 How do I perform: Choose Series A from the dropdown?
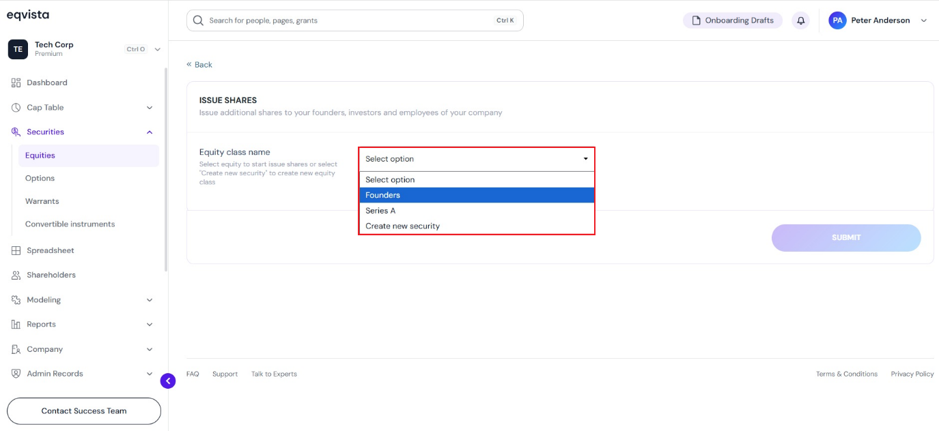[x=476, y=211]
